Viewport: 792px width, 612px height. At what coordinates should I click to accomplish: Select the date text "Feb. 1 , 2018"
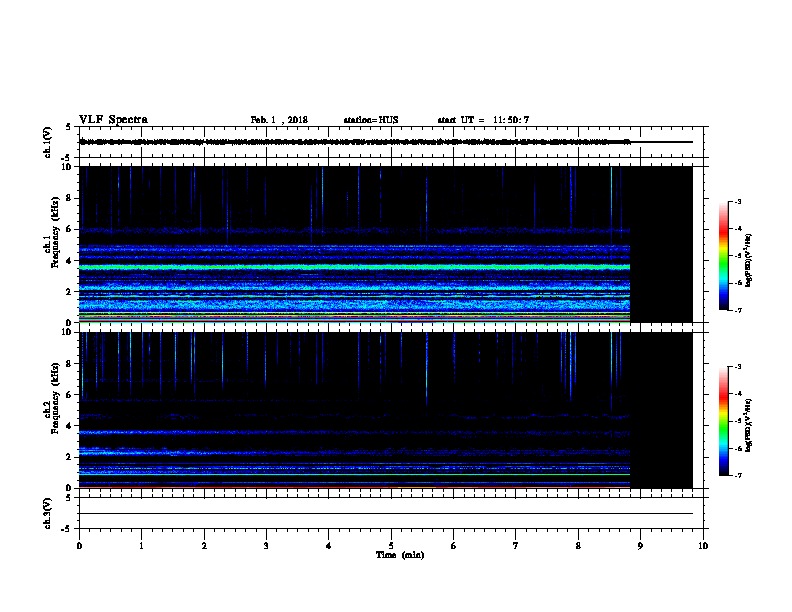click(x=279, y=120)
